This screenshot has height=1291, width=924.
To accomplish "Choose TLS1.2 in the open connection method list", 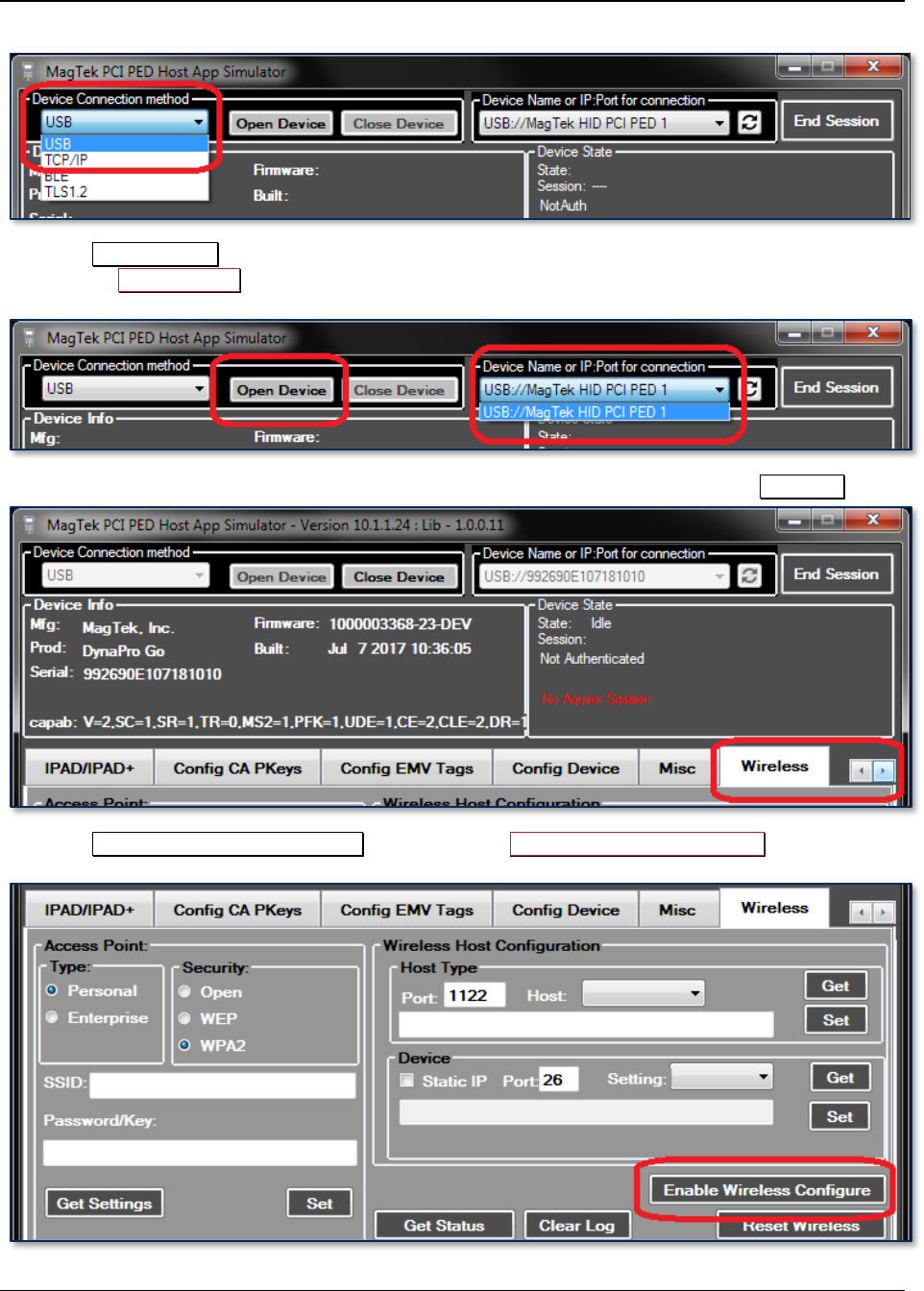I will point(125,192).
